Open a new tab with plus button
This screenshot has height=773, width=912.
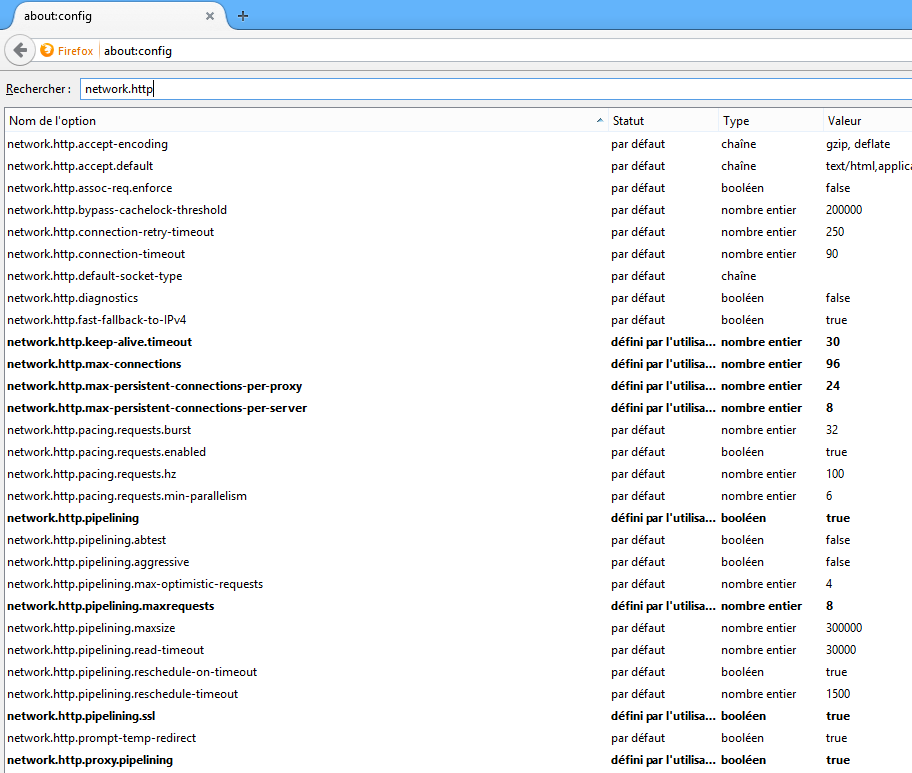coord(243,16)
